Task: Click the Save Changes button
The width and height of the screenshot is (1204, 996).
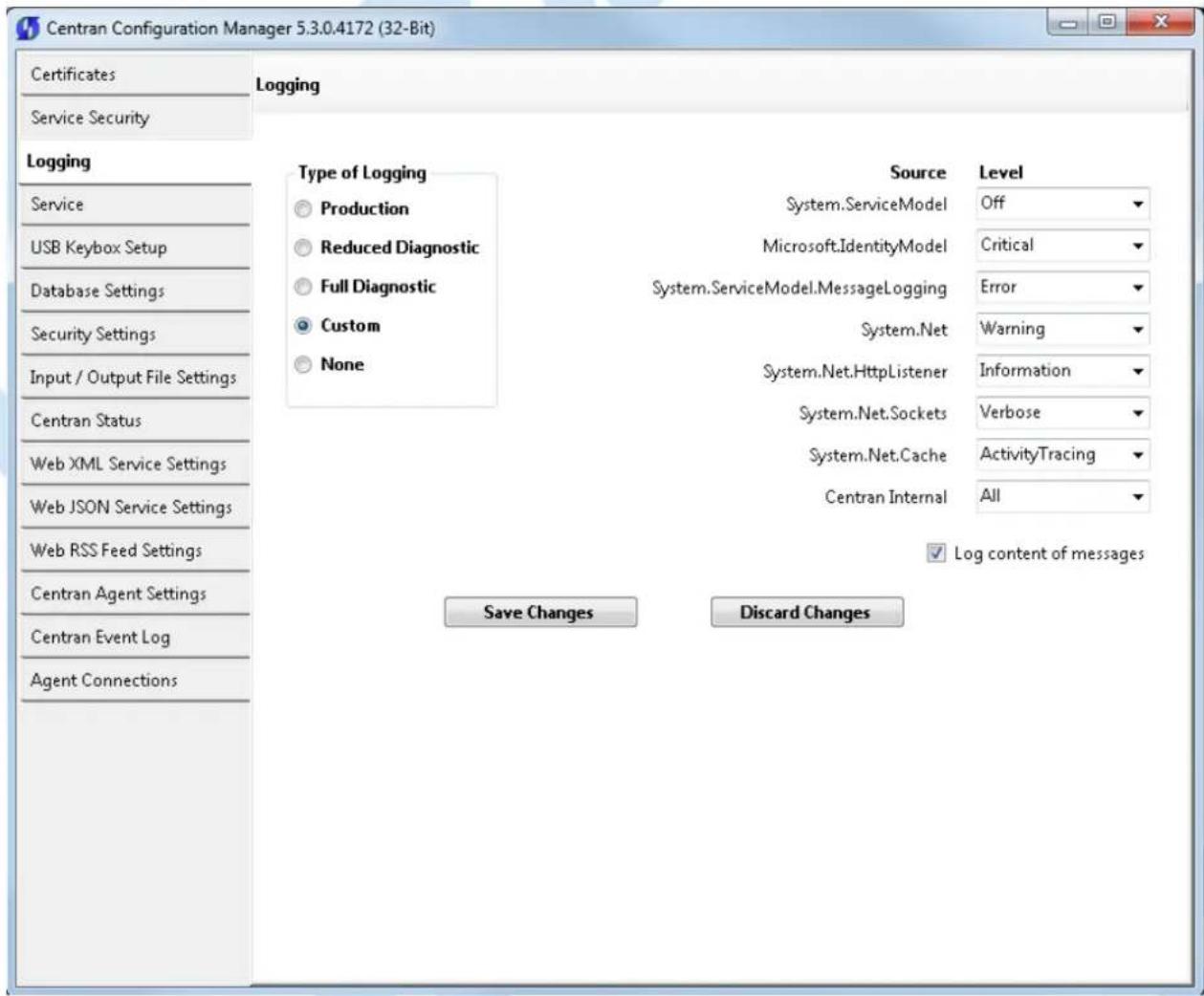Action: pyautogui.click(x=540, y=613)
